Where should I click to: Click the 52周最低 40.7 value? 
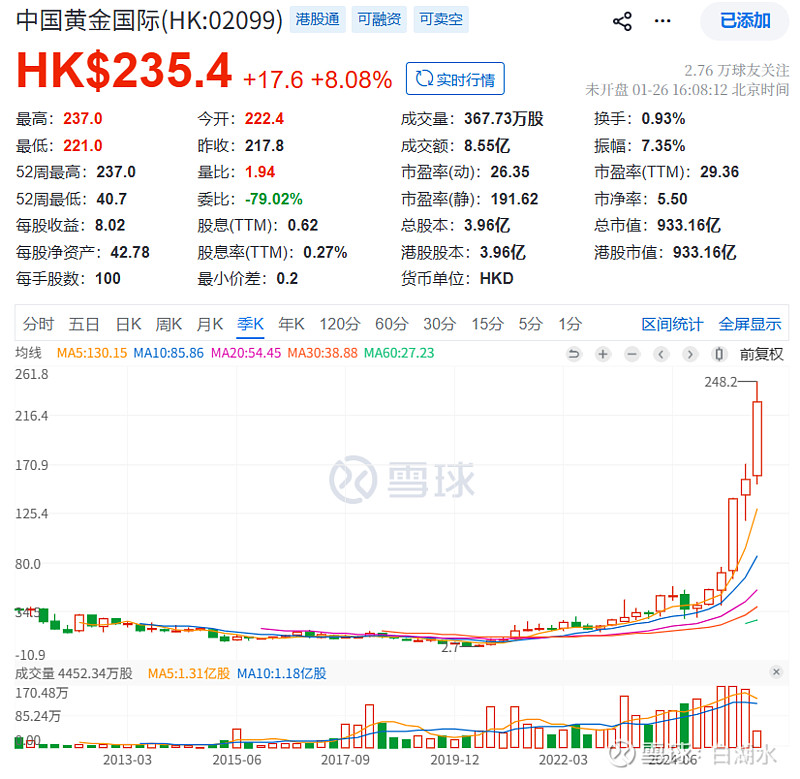point(112,199)
